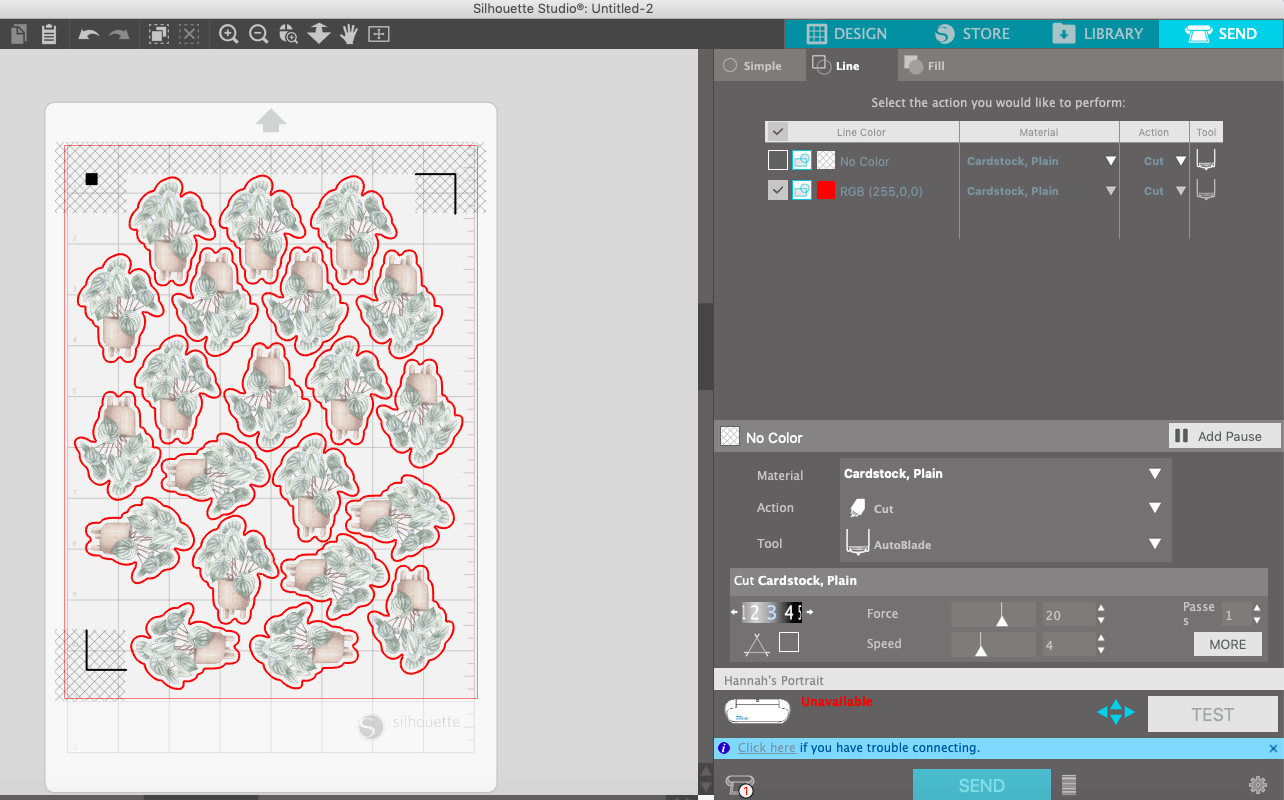This screenshot has height=800, width=1284.
Task: Zoom out of the canvas
Action: [x=259, y=34]
